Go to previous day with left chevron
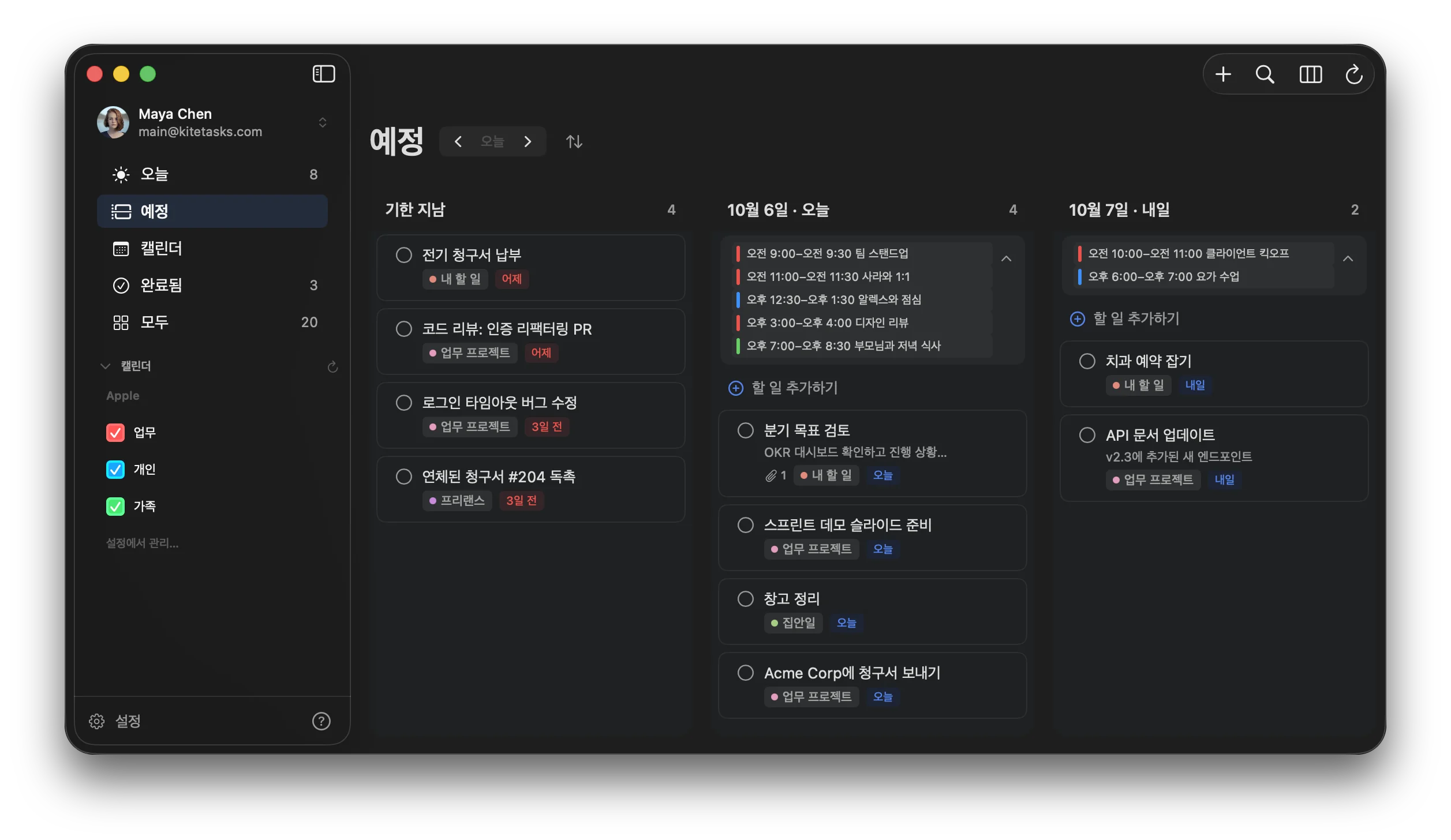The width and height of the screenshot is (1451, 840). point(458,141)
